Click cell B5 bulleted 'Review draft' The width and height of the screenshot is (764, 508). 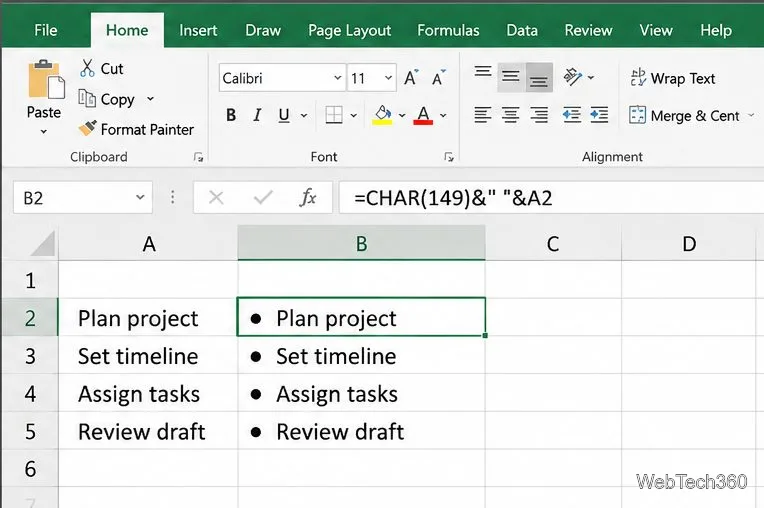[362, 431]
